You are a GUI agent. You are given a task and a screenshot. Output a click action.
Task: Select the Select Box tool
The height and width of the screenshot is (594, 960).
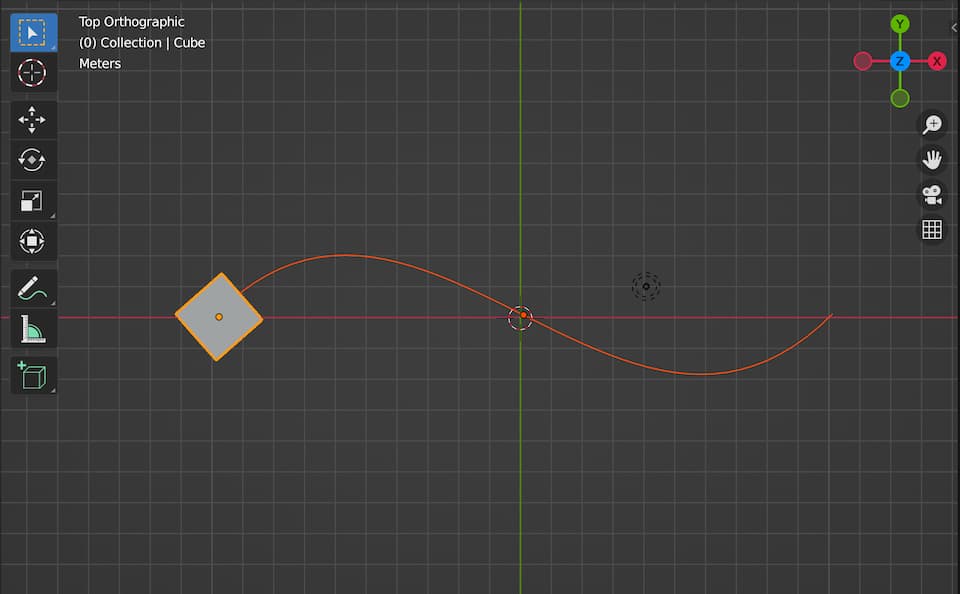(x=32, y=33)
